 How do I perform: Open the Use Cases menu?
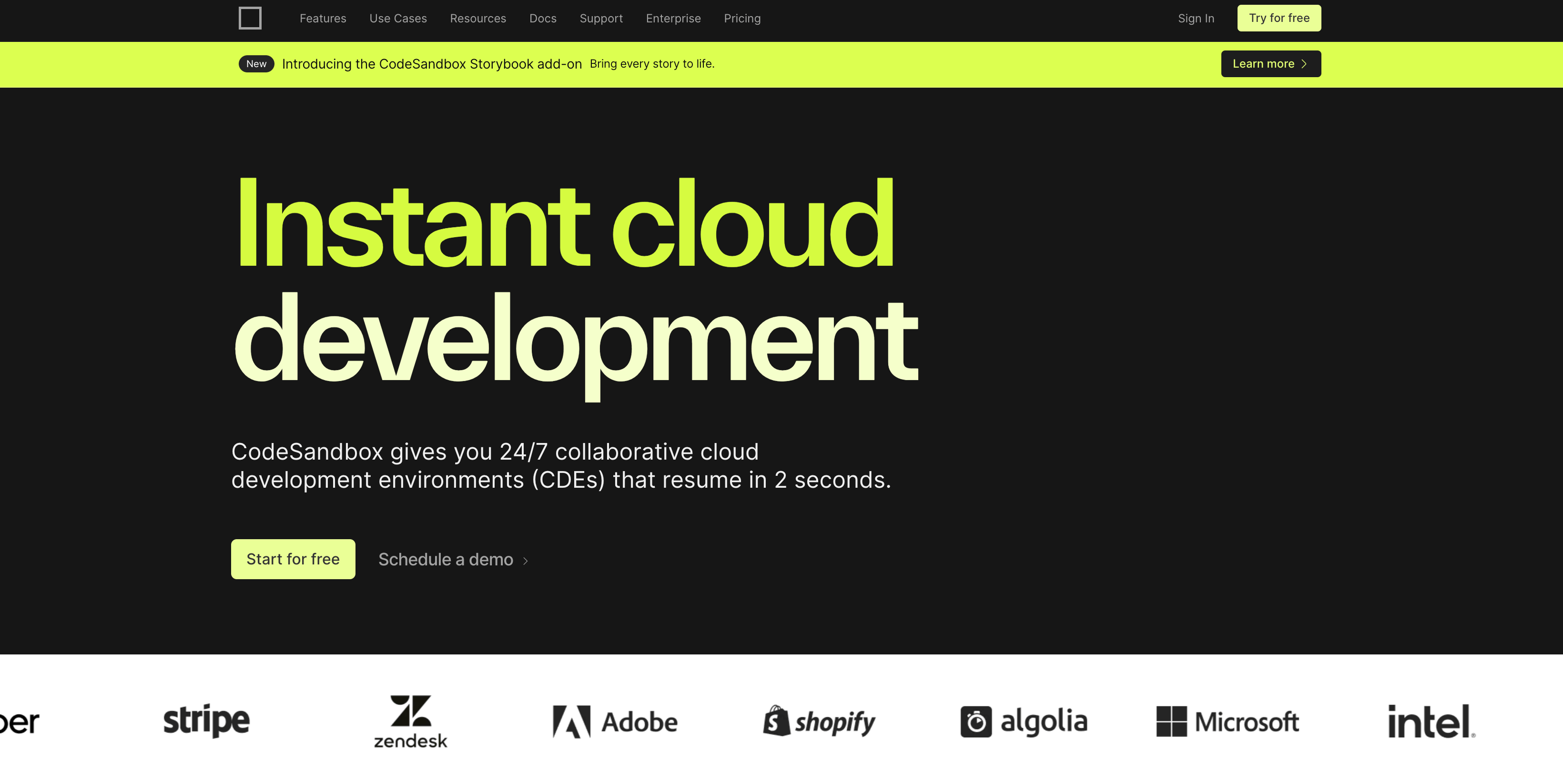(x=398, y=18)
